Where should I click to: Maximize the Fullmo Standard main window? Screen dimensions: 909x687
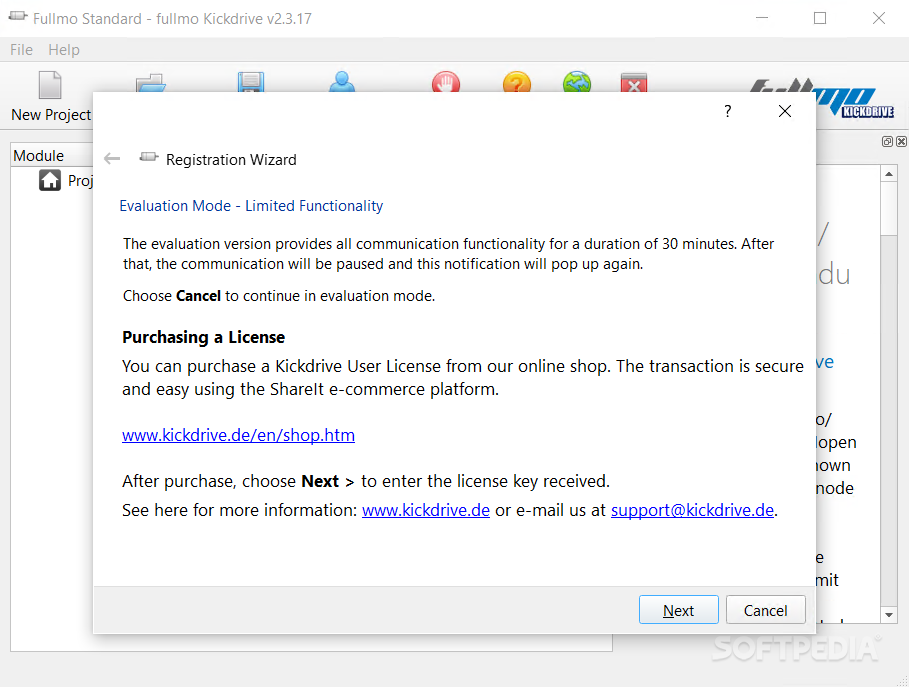click(820, 18)
